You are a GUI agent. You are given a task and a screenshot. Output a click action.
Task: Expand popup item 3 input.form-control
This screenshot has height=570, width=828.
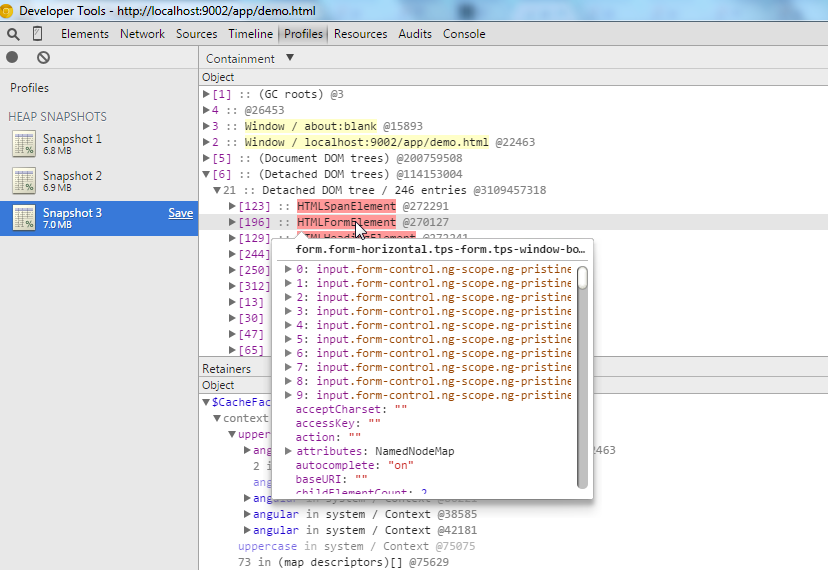[x=288, y=311]
